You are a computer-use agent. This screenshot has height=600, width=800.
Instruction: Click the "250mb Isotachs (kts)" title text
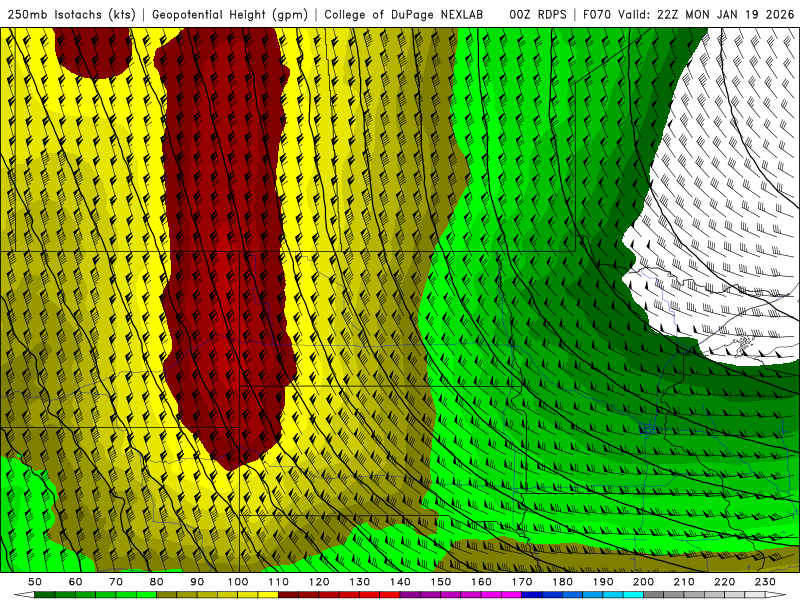click(x=71, y=14)
